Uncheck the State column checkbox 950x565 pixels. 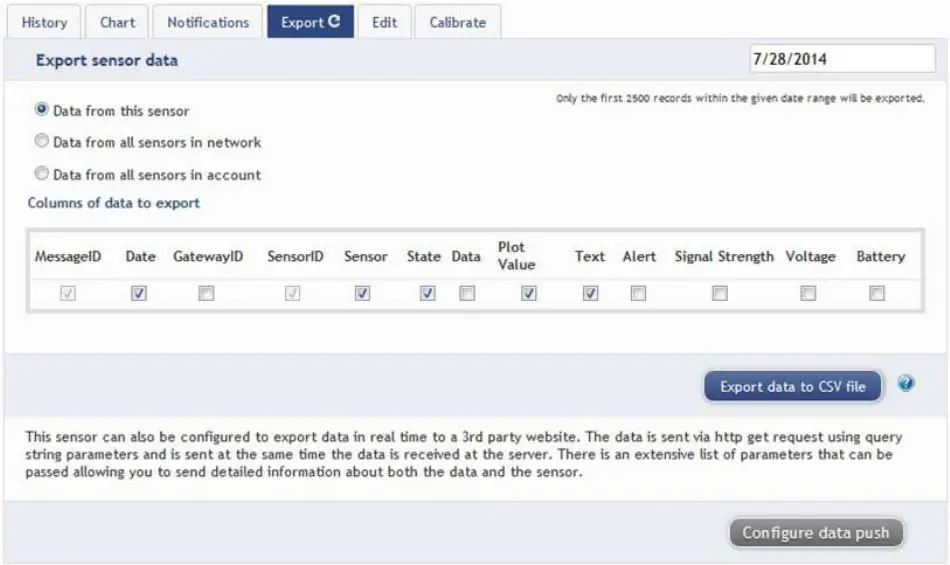427,294
